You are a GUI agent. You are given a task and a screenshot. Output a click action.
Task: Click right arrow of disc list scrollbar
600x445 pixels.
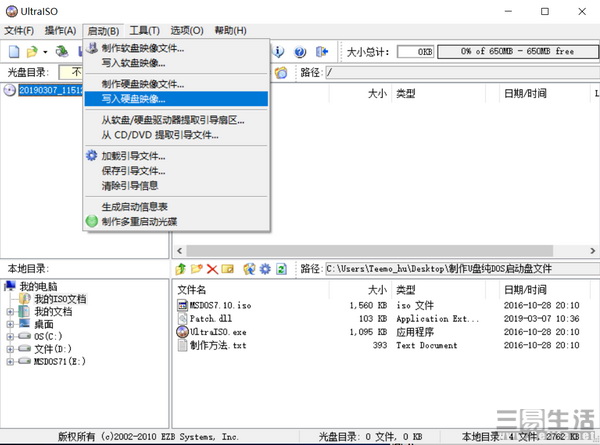(x=592, y=251)
